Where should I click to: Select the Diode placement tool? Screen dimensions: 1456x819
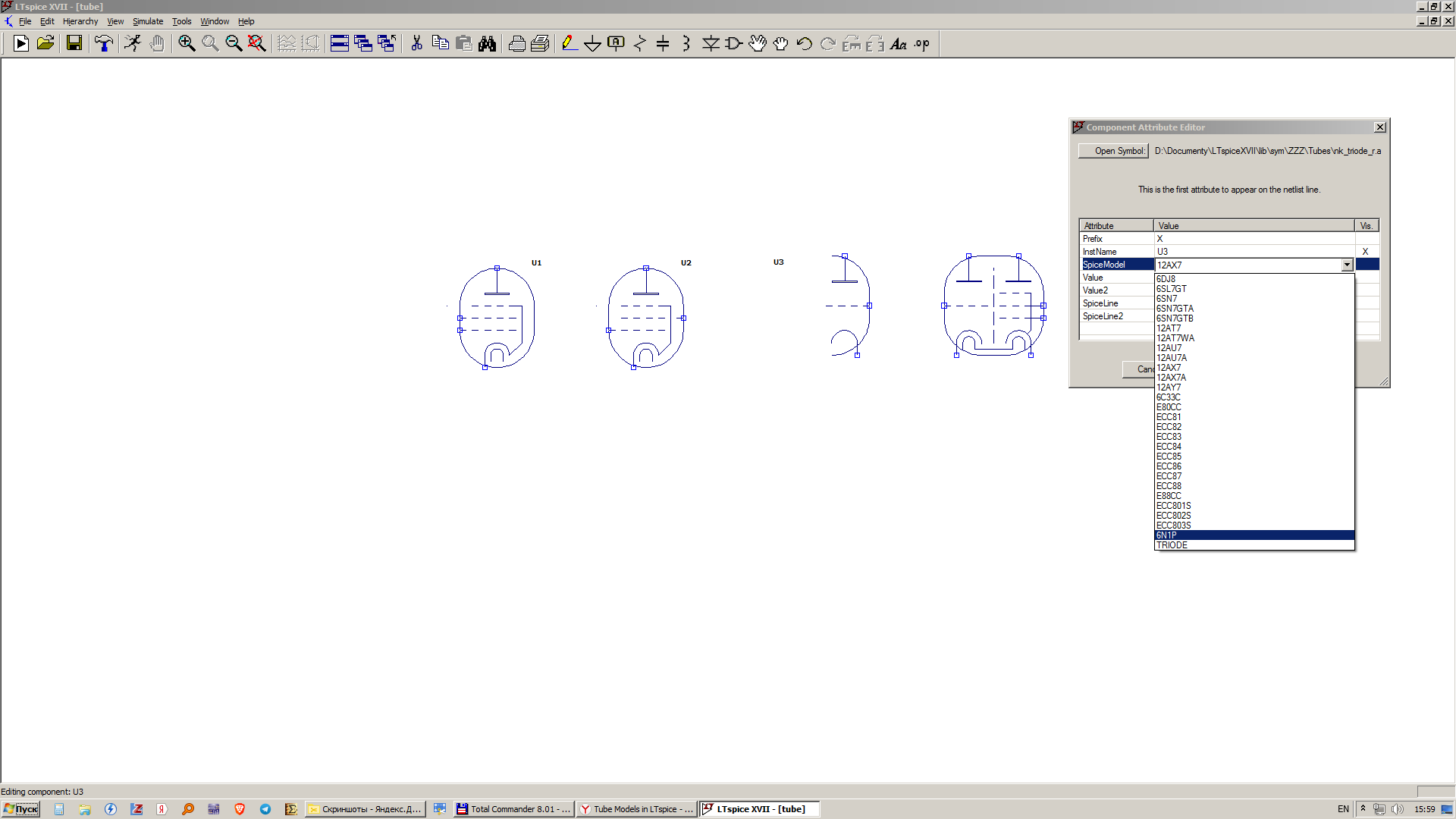pyautogui.click(x=711, y=43)
